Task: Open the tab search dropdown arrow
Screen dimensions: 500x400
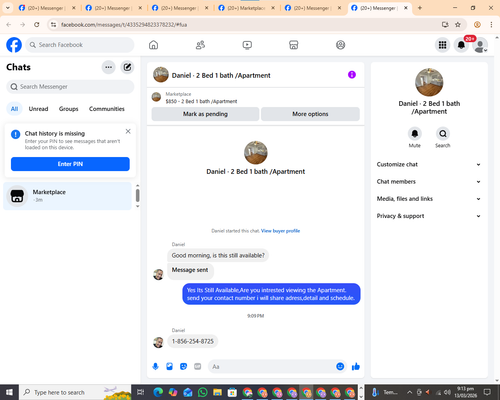Action: click(8, 8)
